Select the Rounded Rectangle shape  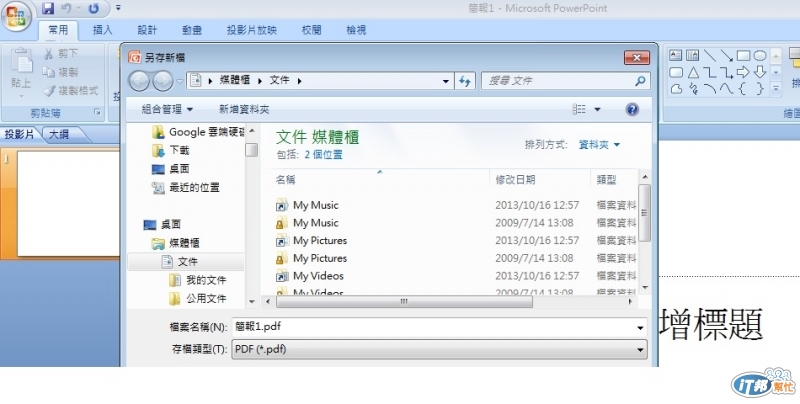[x=676, y=72]
